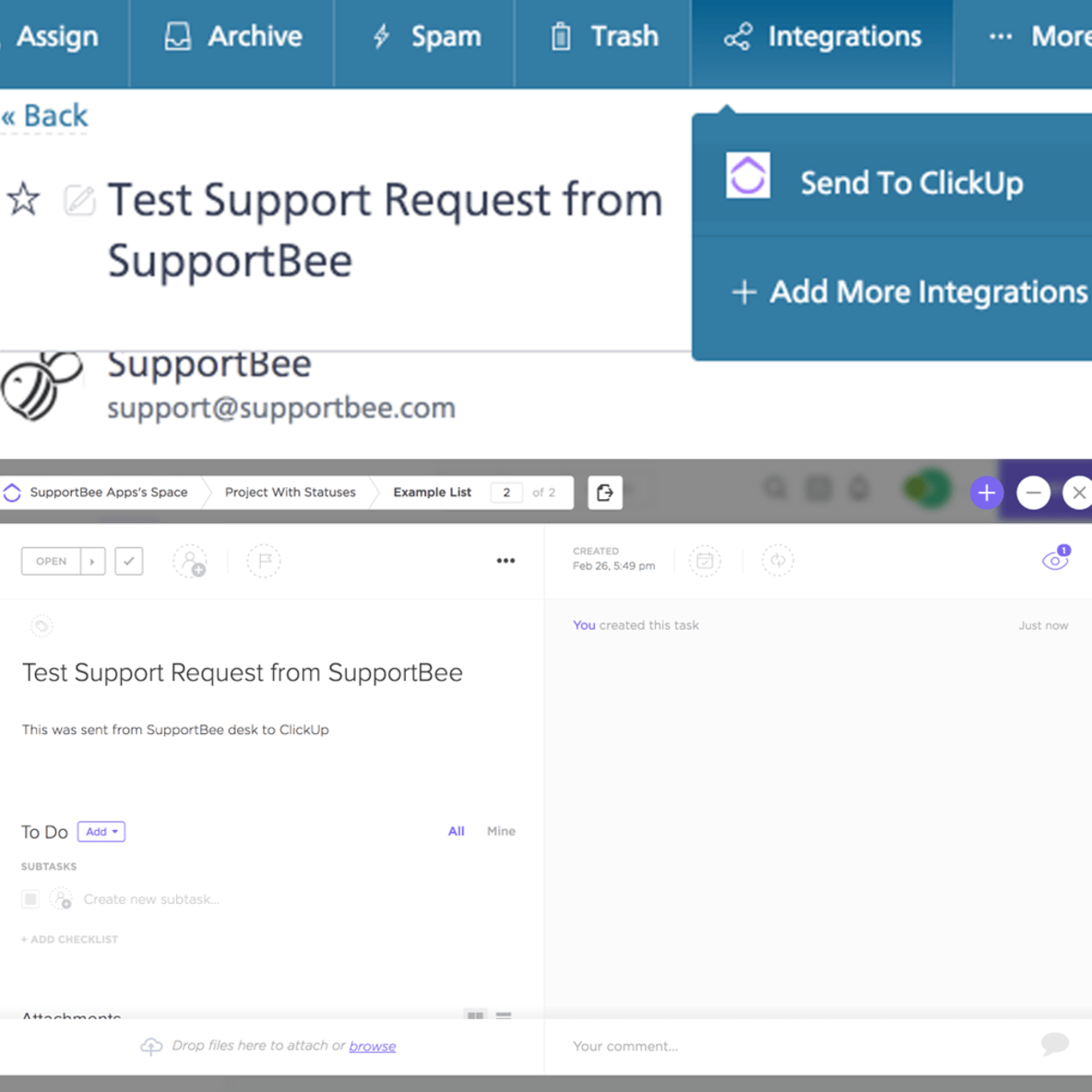Open the Assign menu
Viewport: 1092px width, 1092px height.
pyautogui.click(x=57, y=36)
